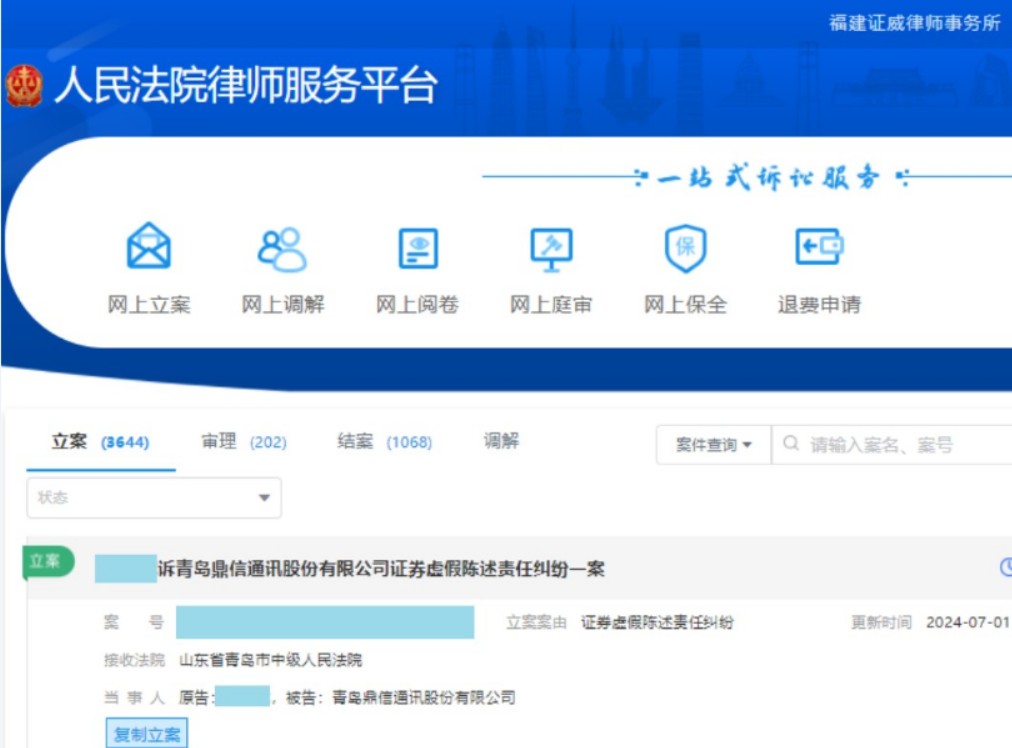Select defendant 青岛鼎信通讯股份有限公司 text

click(423, 697)
